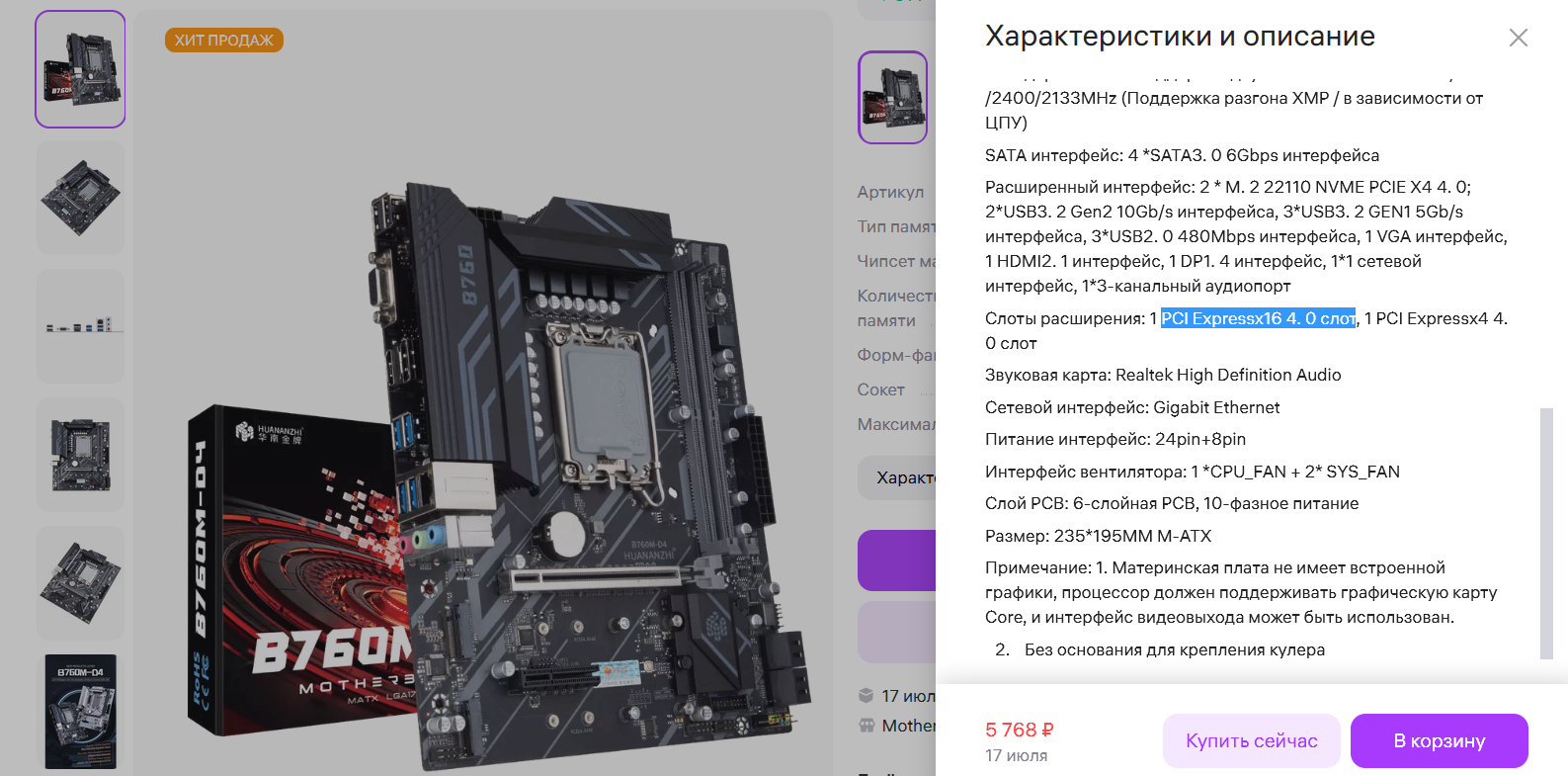Screen dimensions: 1568x776
Task: Click the description panel scrollbar
Action: point(1546,534)
